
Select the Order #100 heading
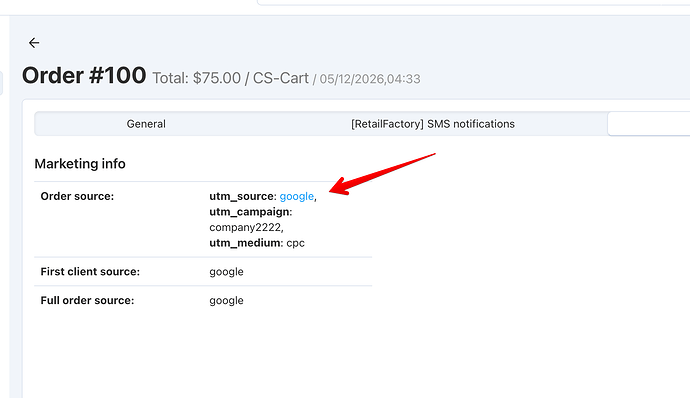pos(84,75)
